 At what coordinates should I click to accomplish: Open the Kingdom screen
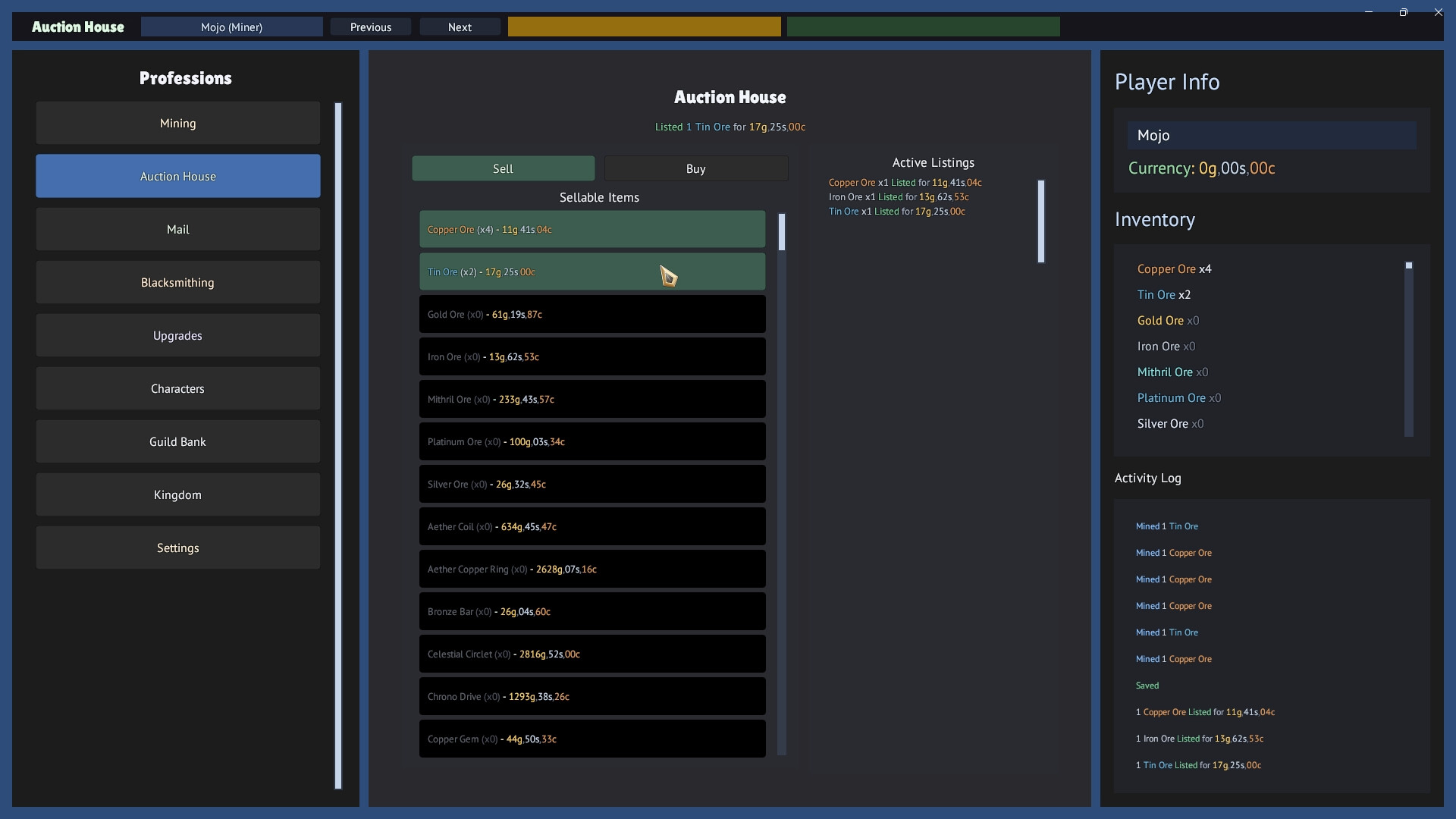[177, 494]
